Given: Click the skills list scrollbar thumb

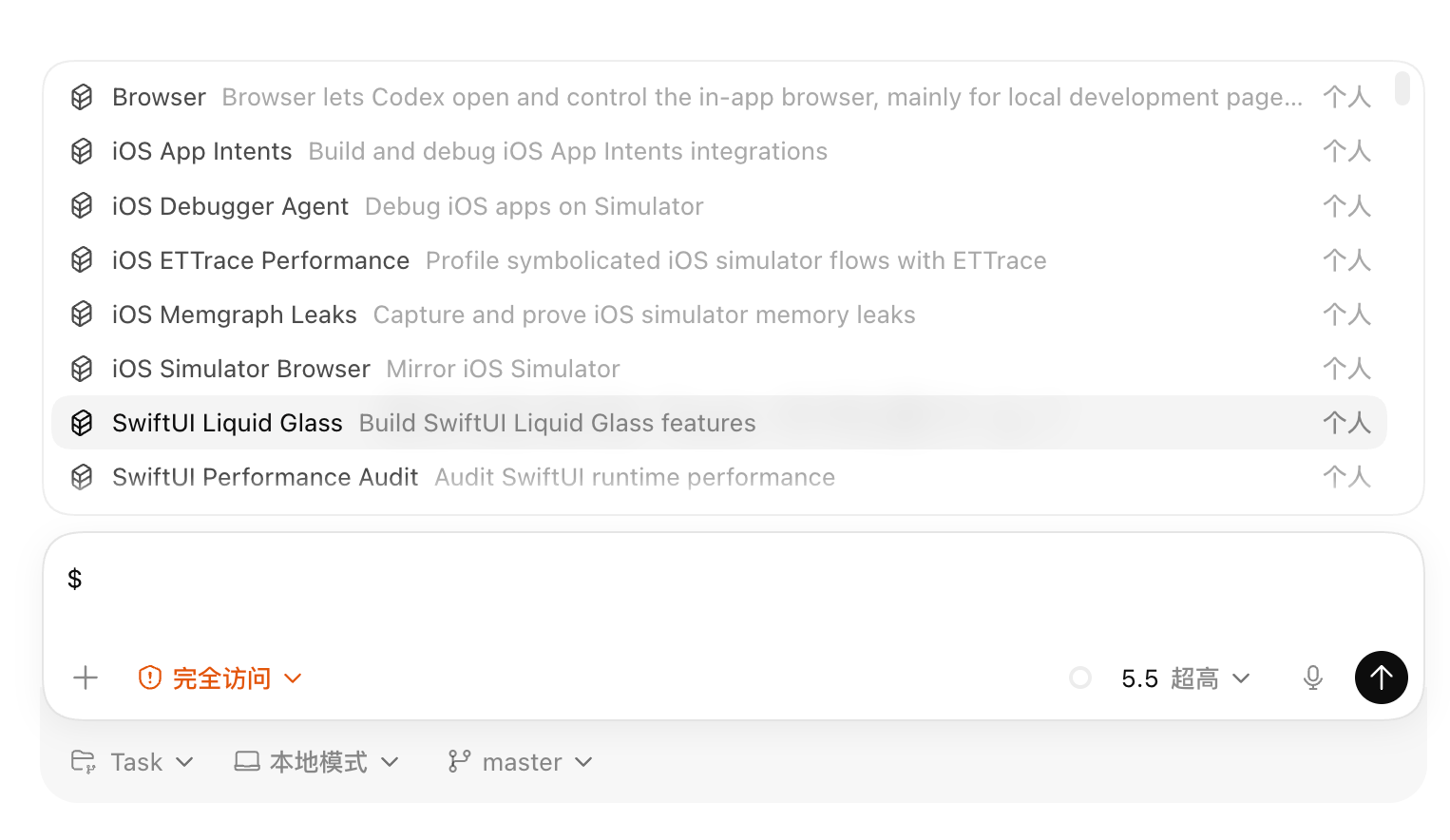Looking at the screenshot, I should 1402,87.
